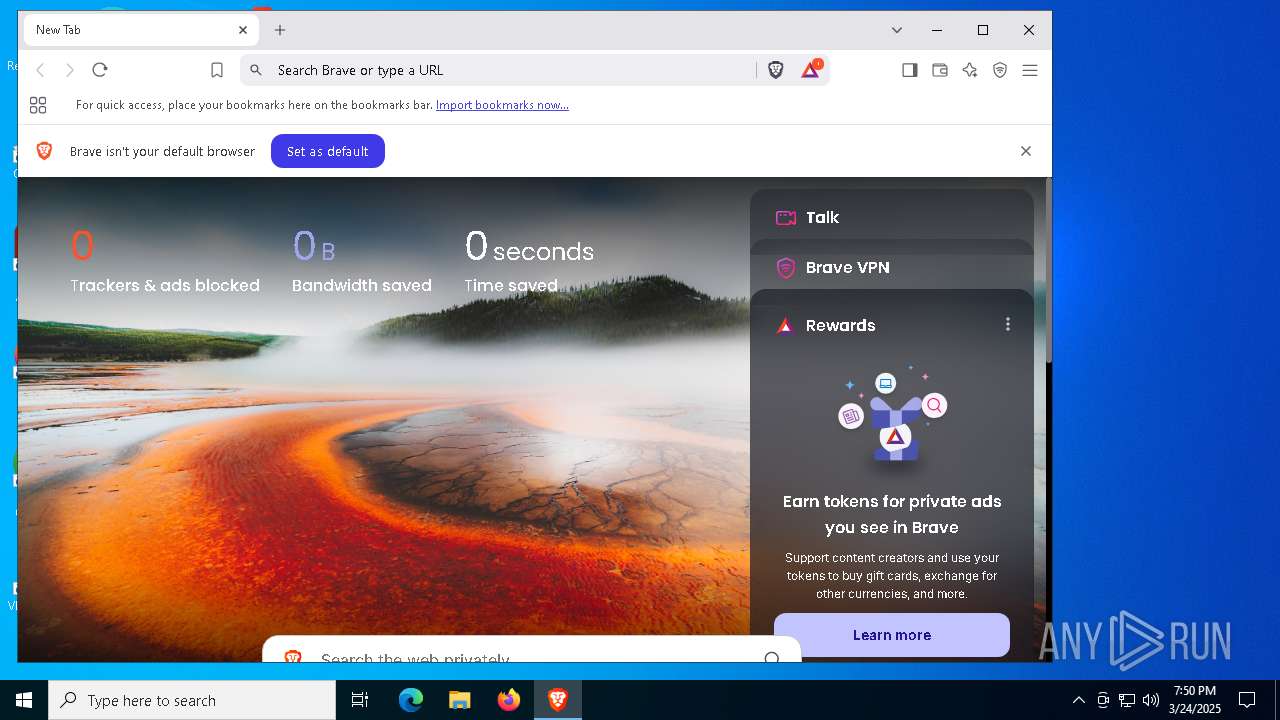The image size is (1280, 720).
Task: Click Set as default button
Action: pyautogui.click(x=328, y=151)
